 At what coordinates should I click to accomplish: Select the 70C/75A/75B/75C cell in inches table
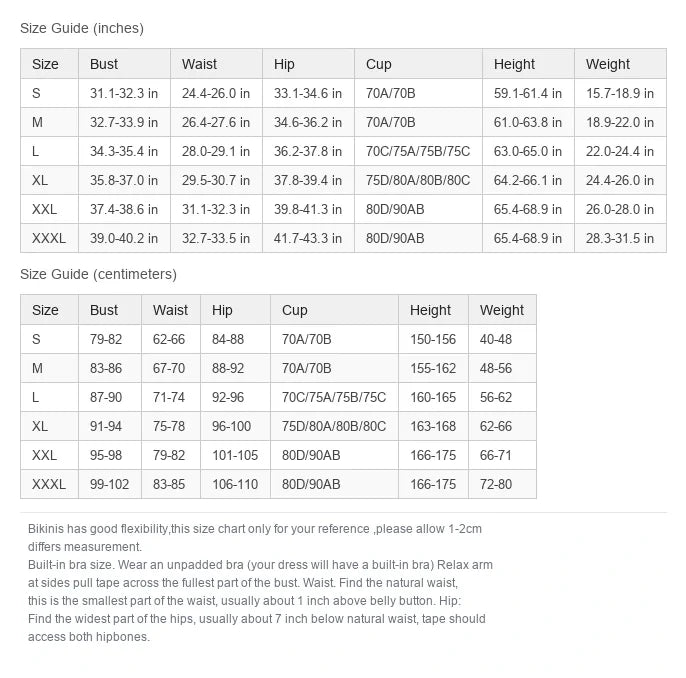418,151
